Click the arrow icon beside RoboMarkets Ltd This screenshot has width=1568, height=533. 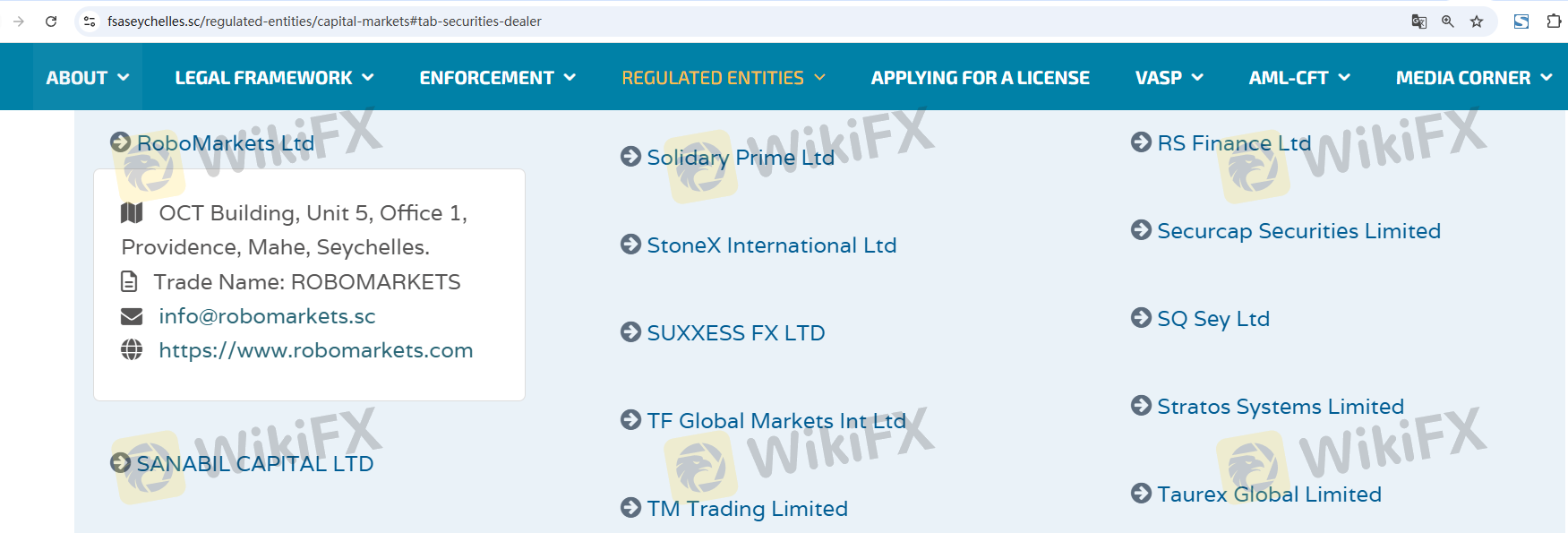pos(121,142)
